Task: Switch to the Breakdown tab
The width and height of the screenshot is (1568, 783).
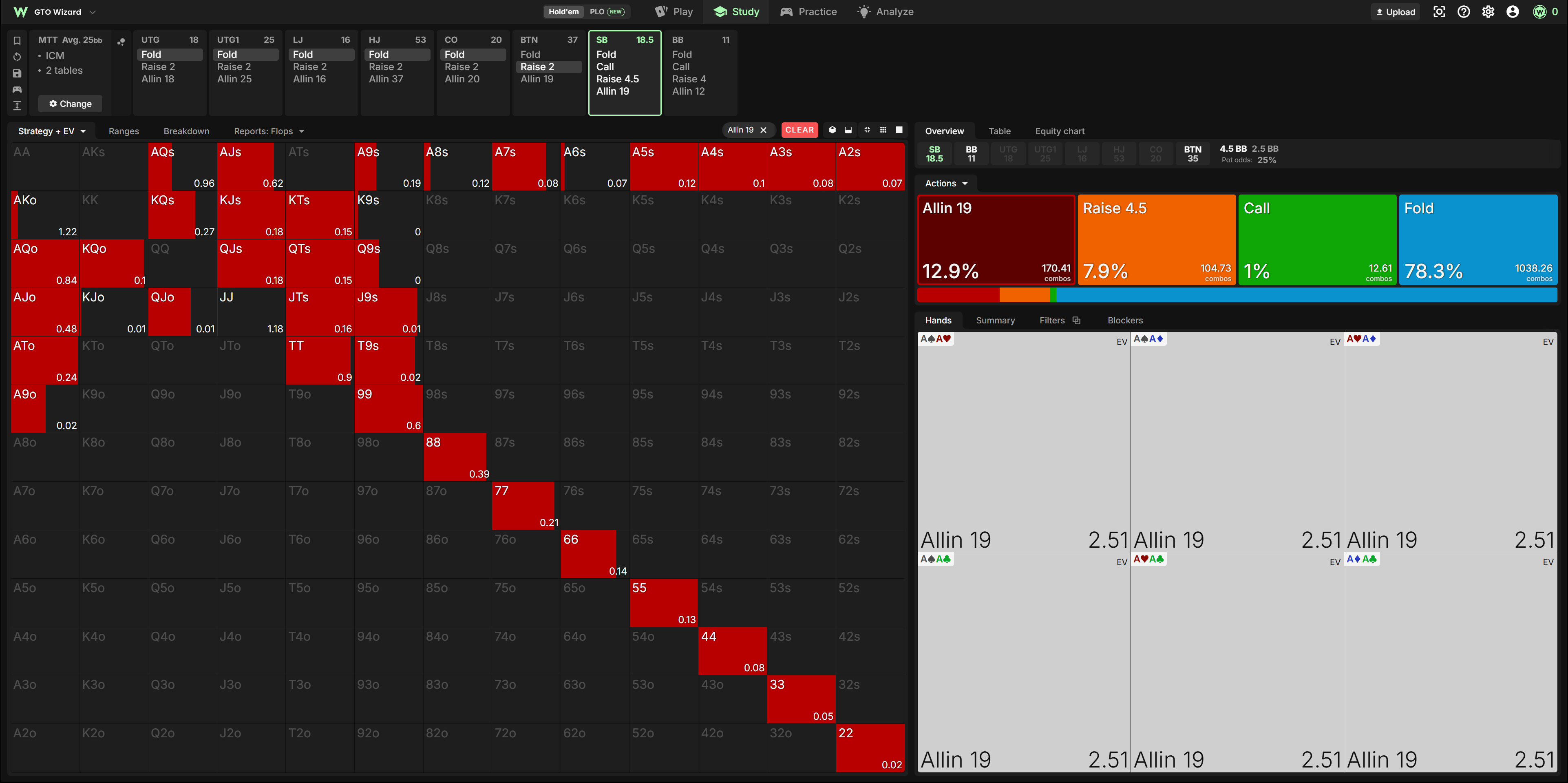Action: (186, 131)
